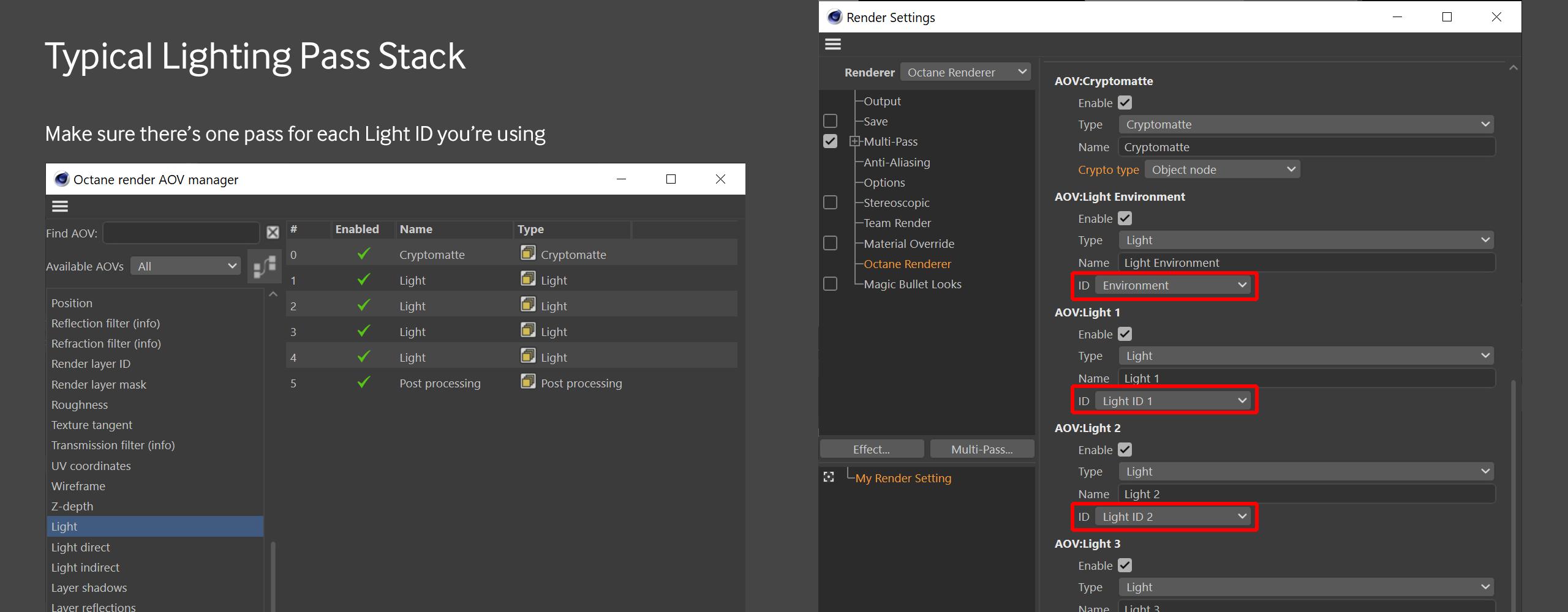Open the AOV manager hamburger menu
This screenshot has height=612, width=1568.
point(60,206)
